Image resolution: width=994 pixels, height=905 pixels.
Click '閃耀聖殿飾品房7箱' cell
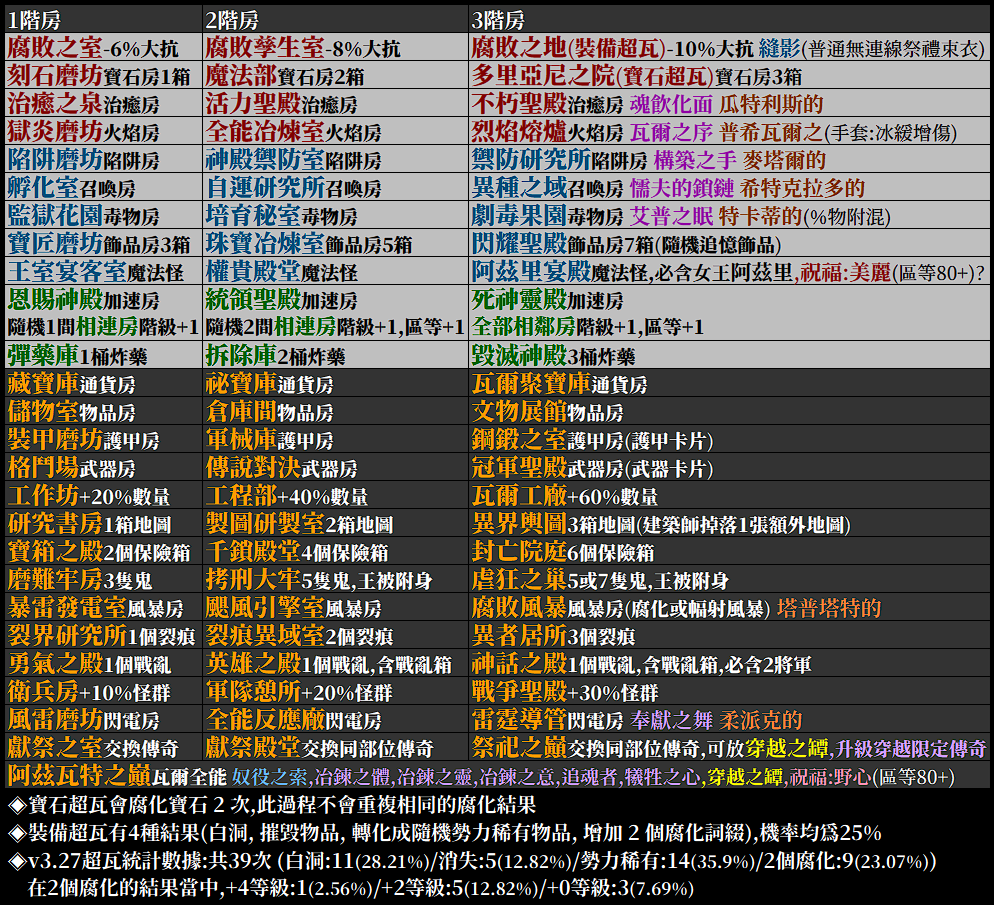(x=729, y=243)
